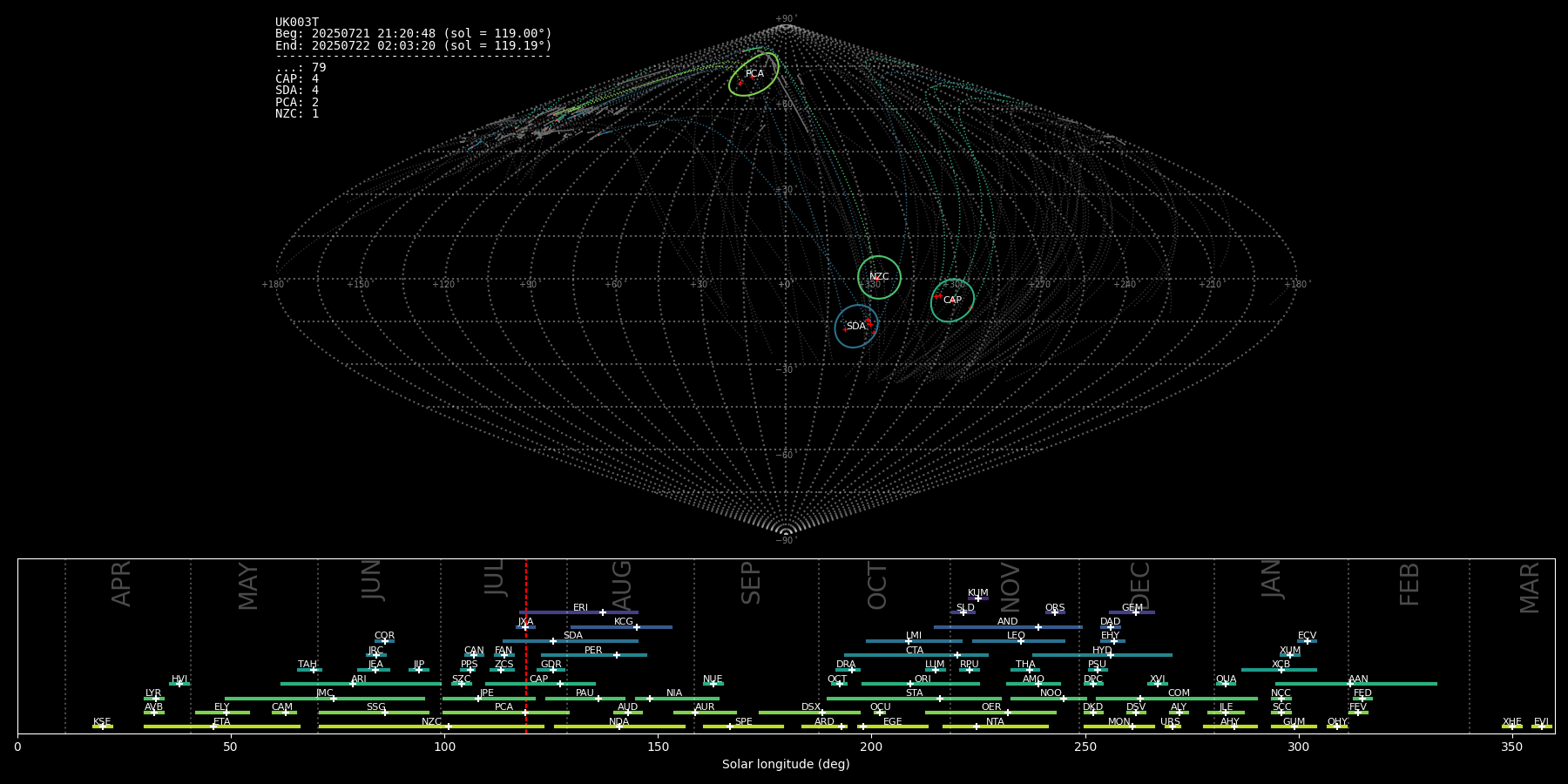Click the HVI shower bar on timeline
The image size is (1568, 784).
pos(179,684)
